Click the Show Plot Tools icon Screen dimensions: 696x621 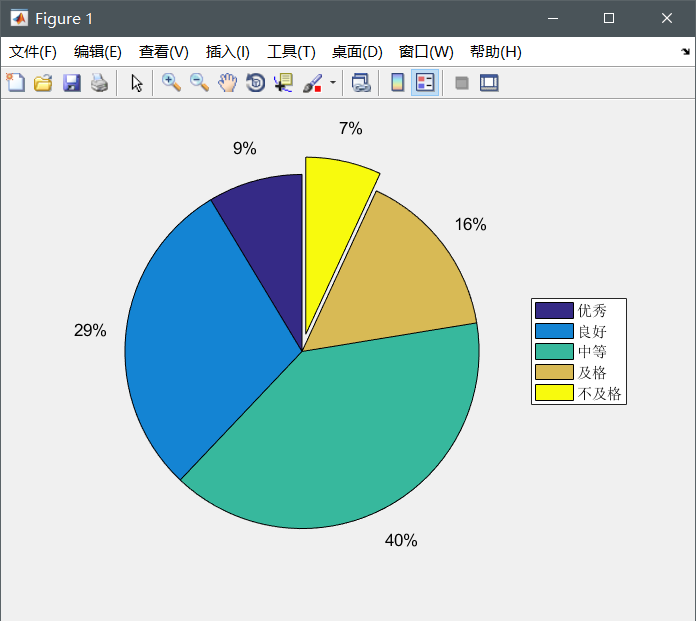489,83
